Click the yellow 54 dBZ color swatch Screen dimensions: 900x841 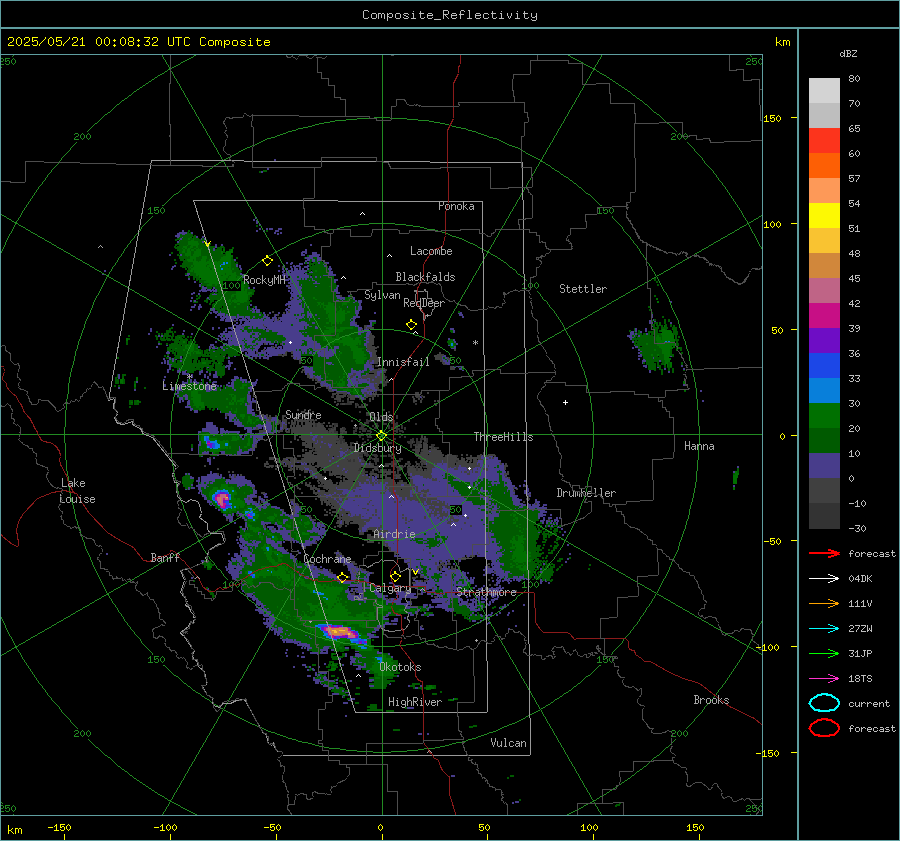pos(824,215)
